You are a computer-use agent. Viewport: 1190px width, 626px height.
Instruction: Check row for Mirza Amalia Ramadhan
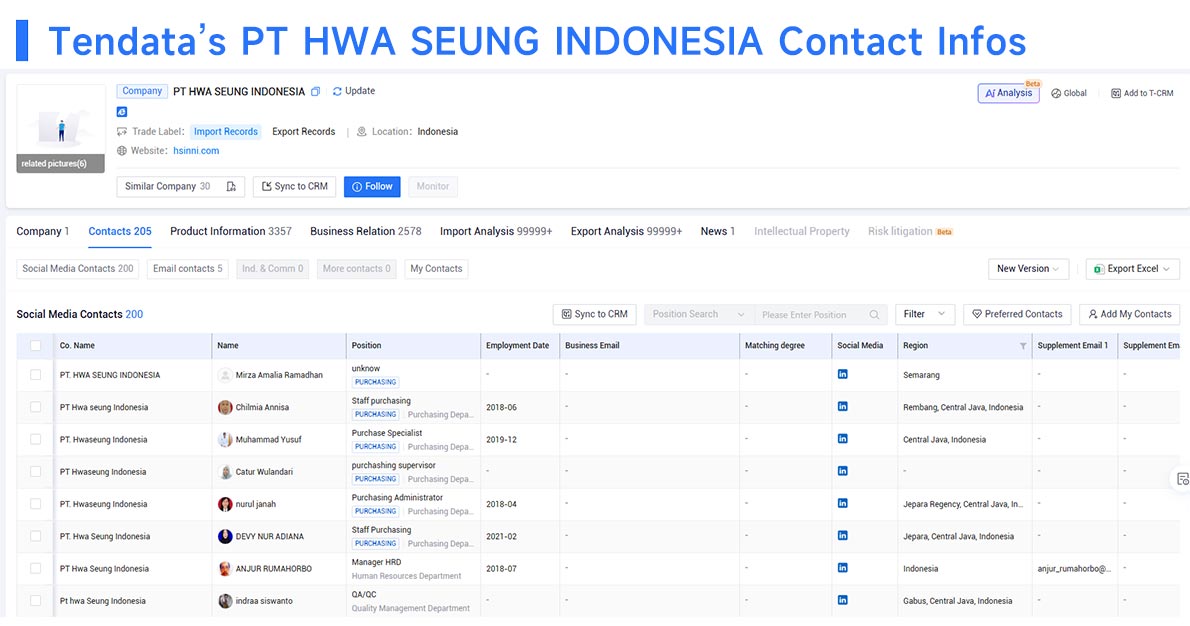click(36, 375)
